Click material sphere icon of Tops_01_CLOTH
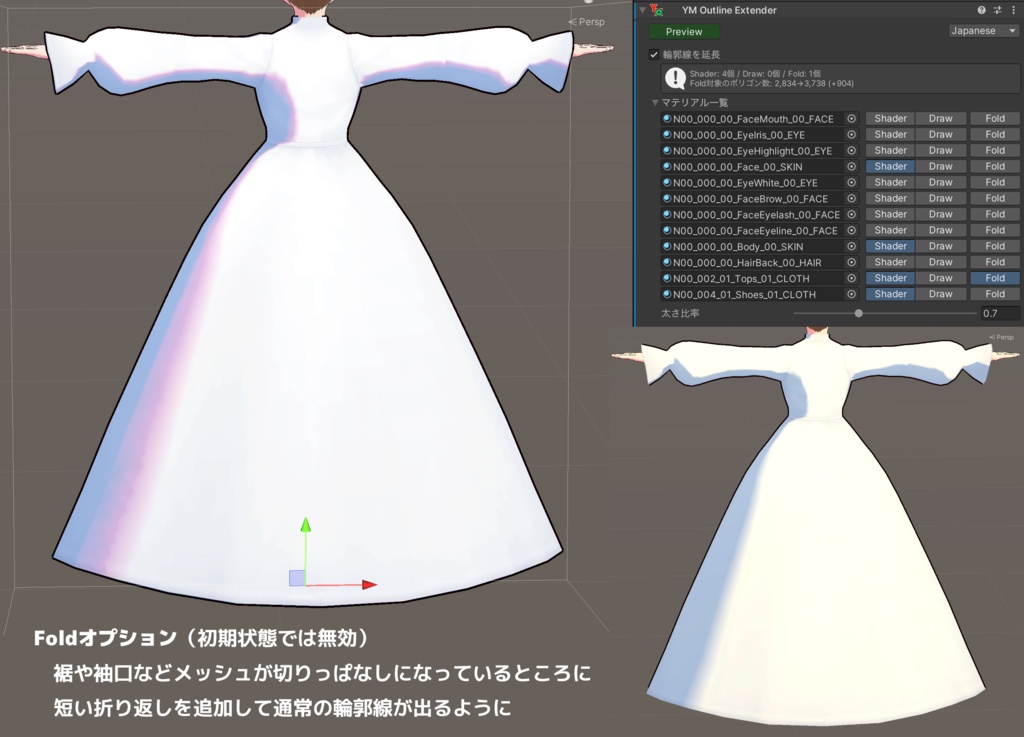This screenshot has height=737, width=1024. [x=667, y=279]
